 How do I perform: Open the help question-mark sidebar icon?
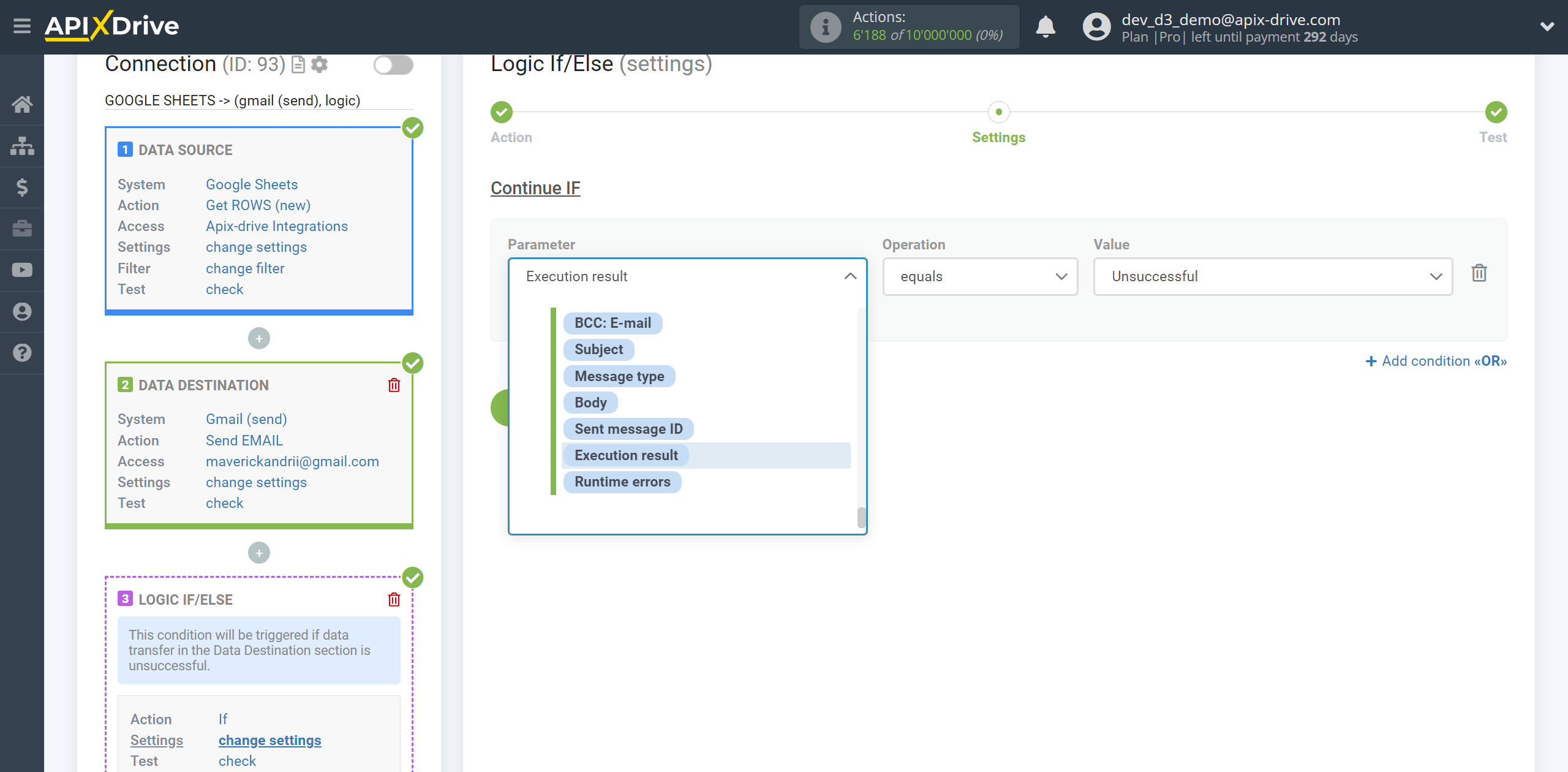[x=22, y=353]
